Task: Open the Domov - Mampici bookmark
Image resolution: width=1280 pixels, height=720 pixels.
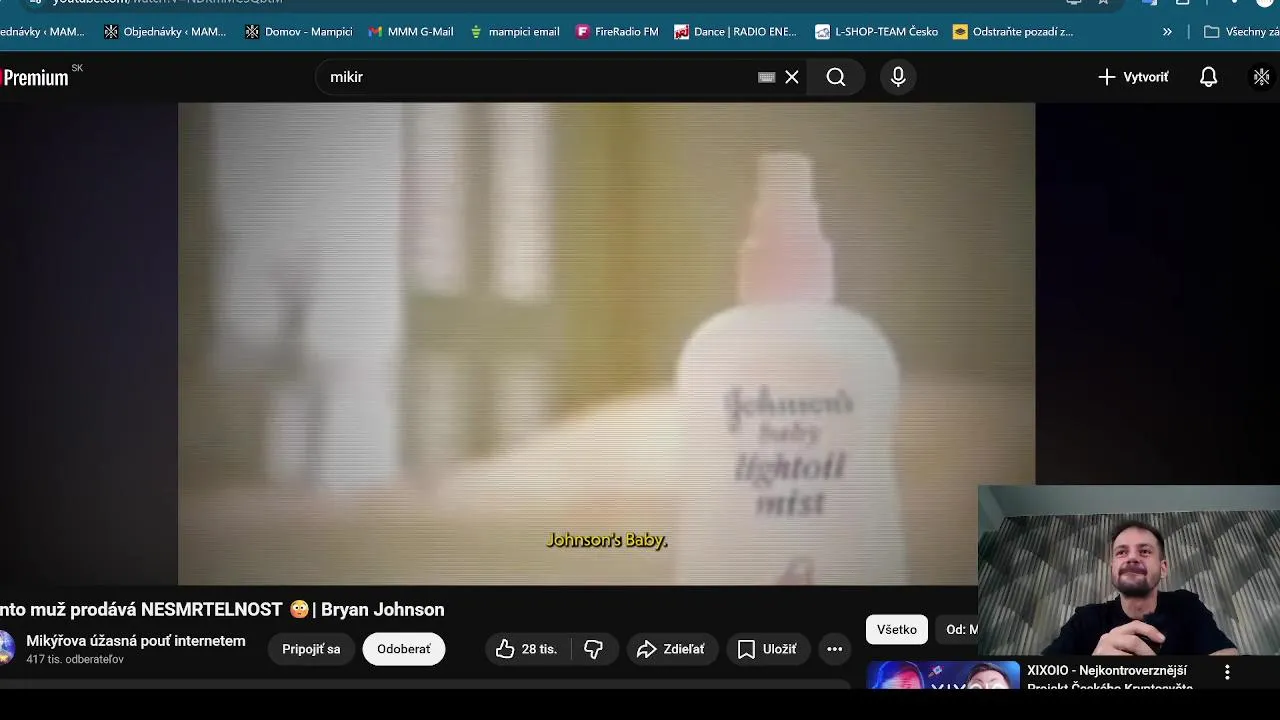Action: pos(298,32)
